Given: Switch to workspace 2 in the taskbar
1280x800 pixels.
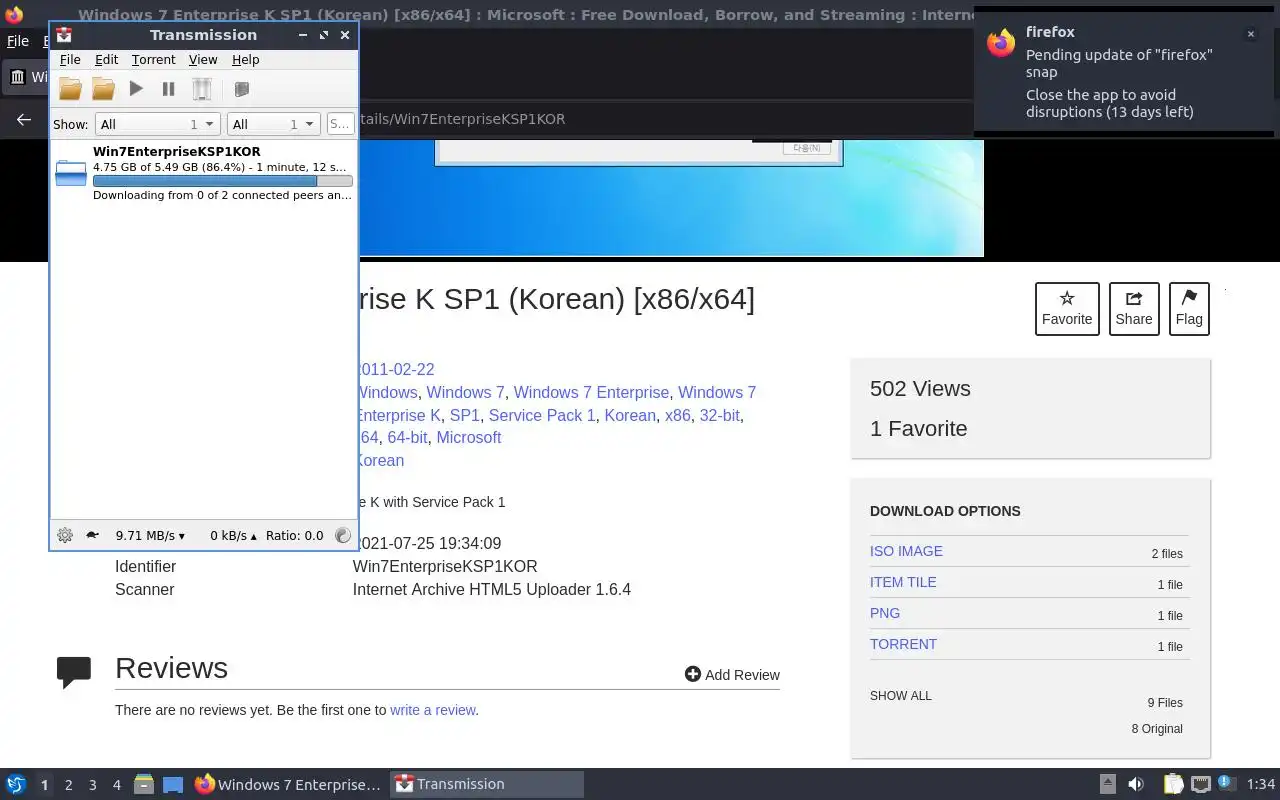Looking at the screenshot, I should tap(69, 785).
